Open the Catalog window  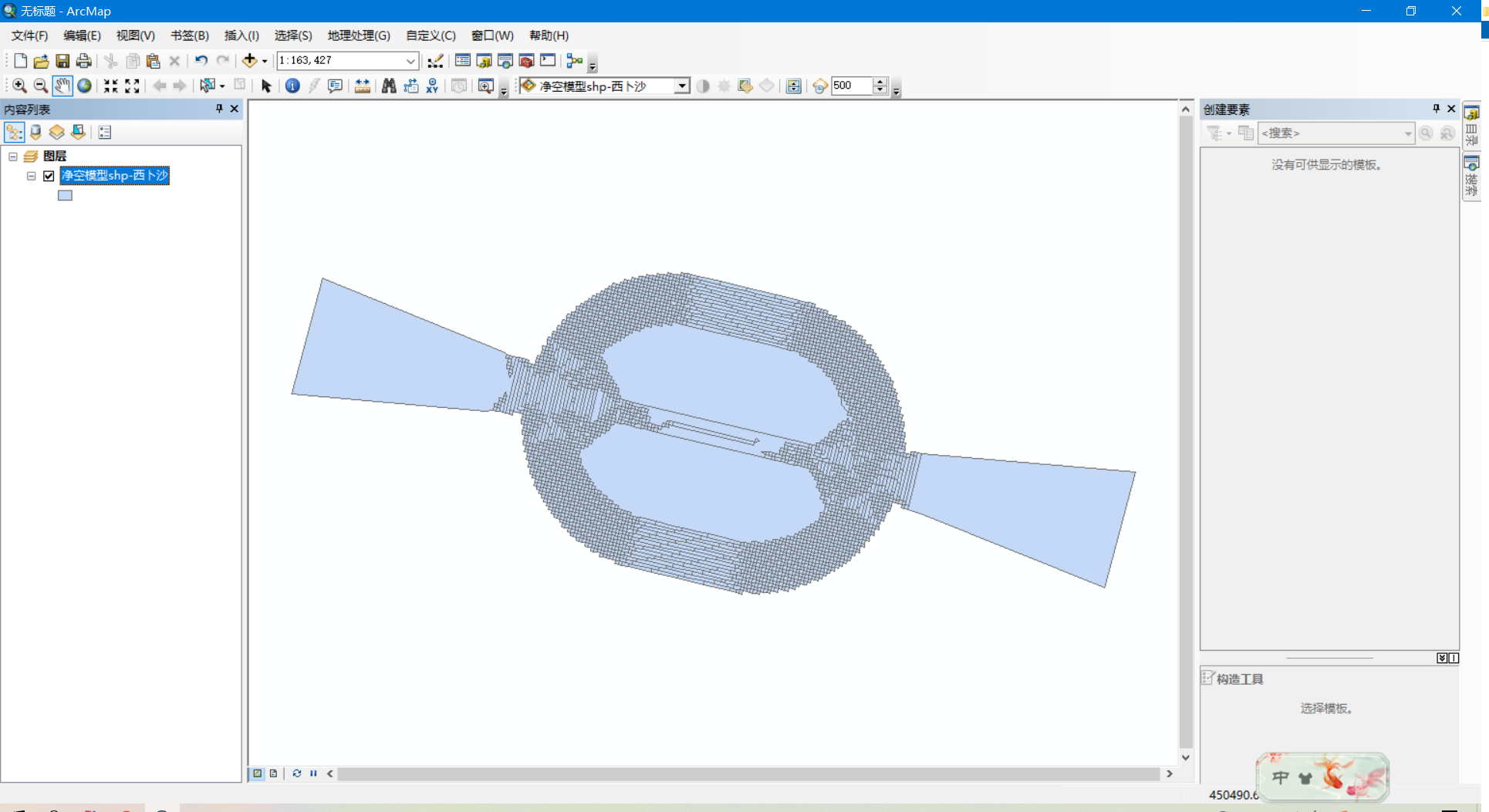(x=484, y=60)
